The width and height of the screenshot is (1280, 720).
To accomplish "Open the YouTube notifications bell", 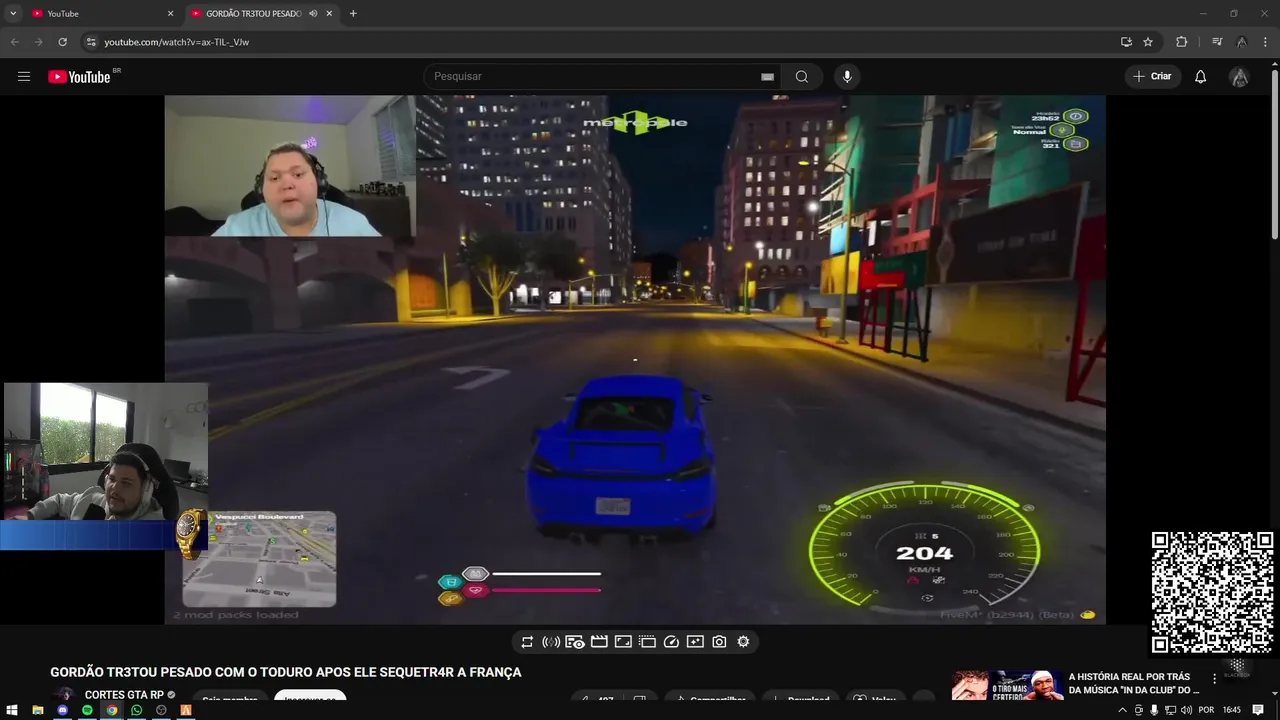I will (x=1200, y=76).
